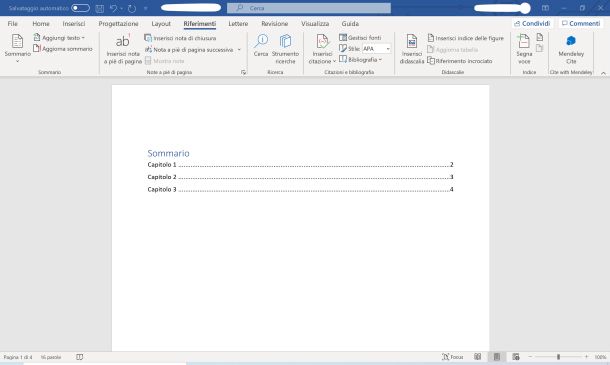
Task: Switch to the Revisione tab
Action: [x=275, y=23]
